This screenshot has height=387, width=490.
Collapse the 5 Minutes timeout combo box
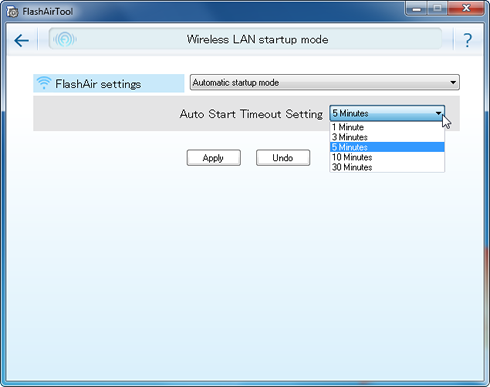(387, 113)
